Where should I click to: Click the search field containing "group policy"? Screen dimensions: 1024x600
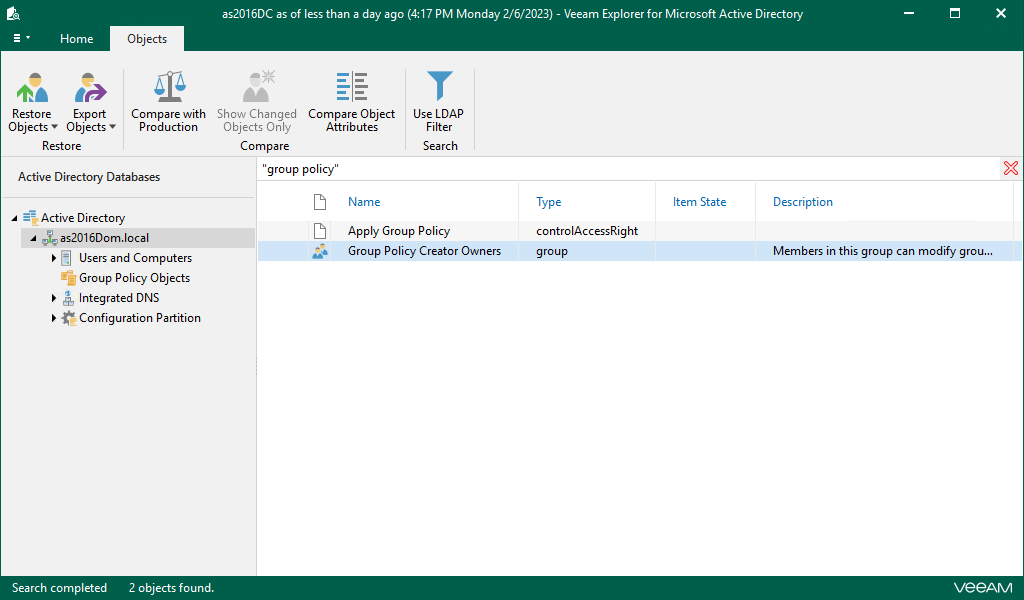coord(620,169)
